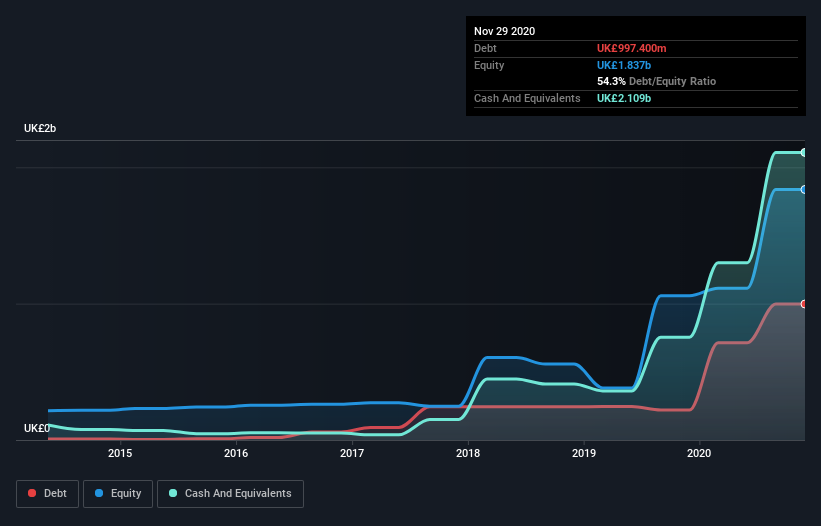
Task: Select the 2019 axis label
Action: 584,453
